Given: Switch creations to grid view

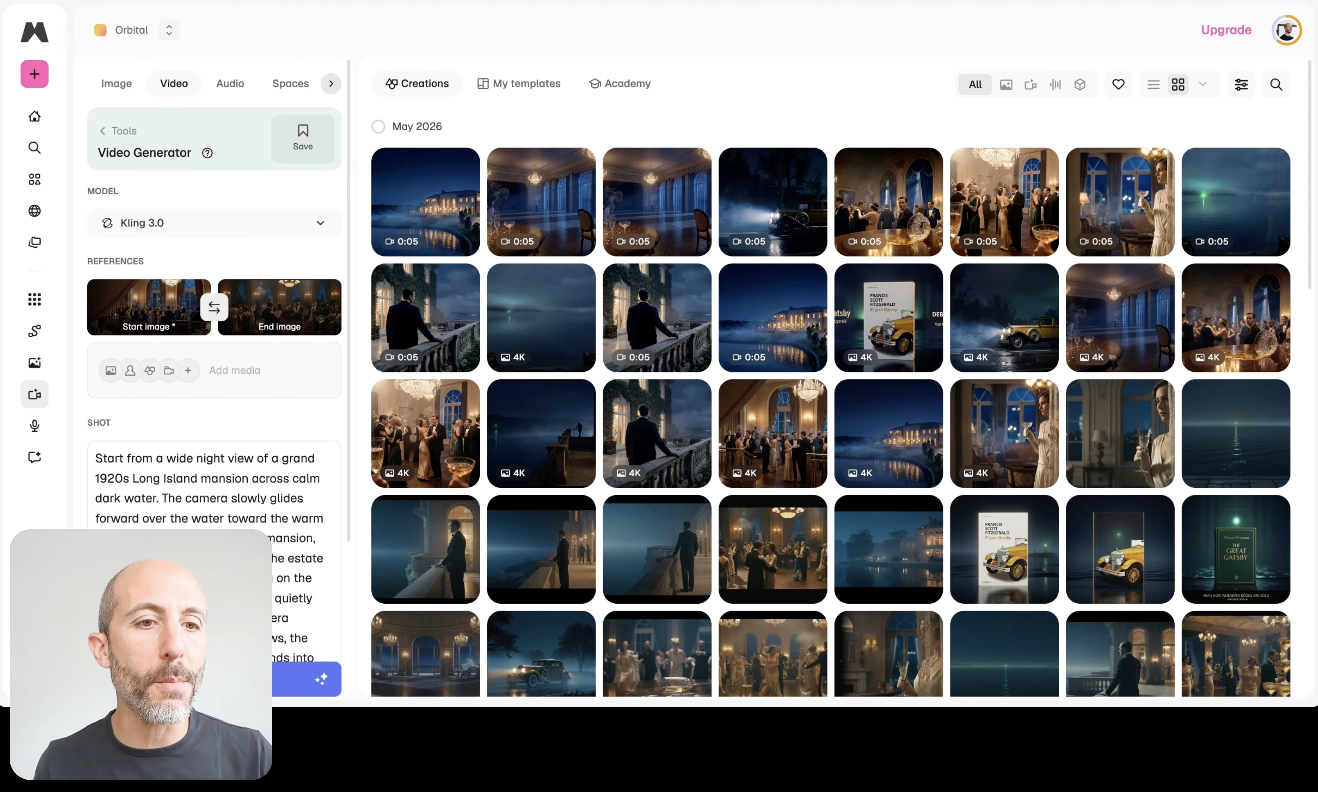Looking at the screenshot, I should click(1178, 85).
